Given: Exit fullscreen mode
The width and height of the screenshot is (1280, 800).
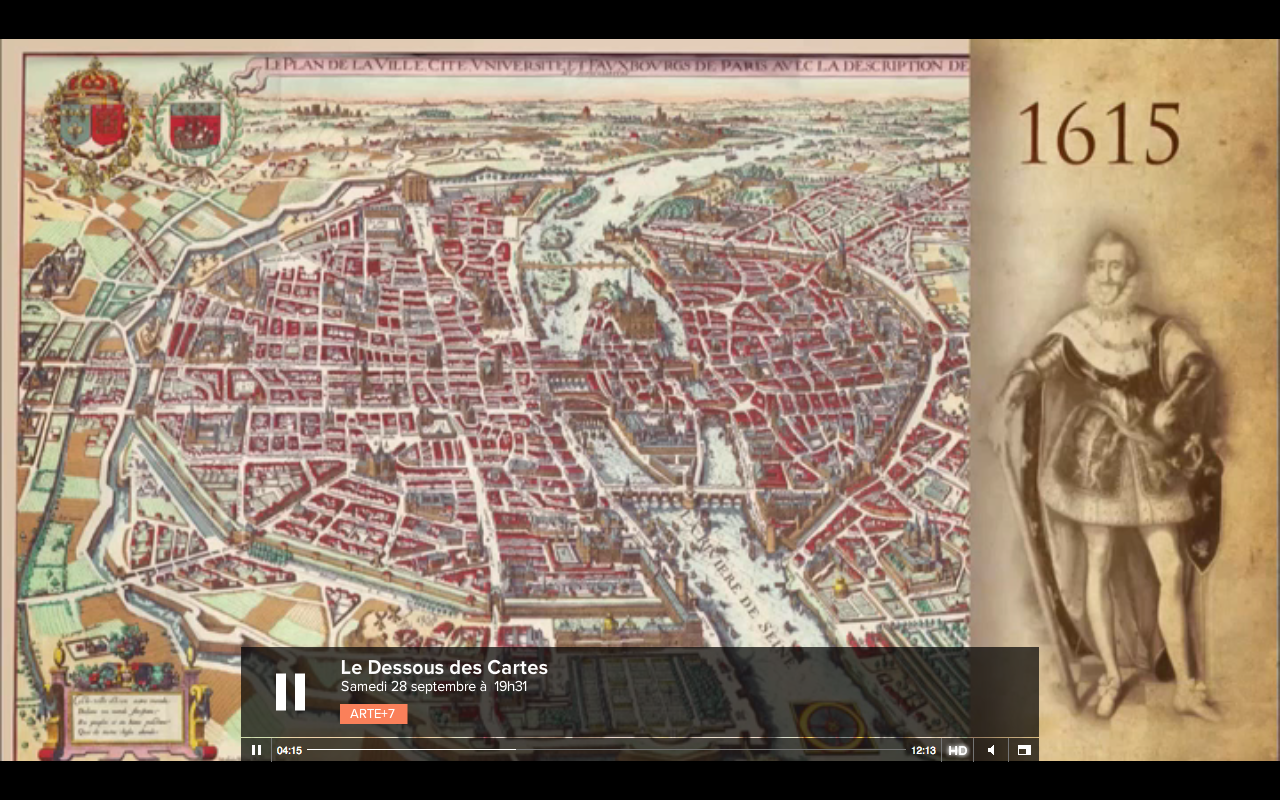Looking at the screenshot, I should click(x=1024, y=750).
